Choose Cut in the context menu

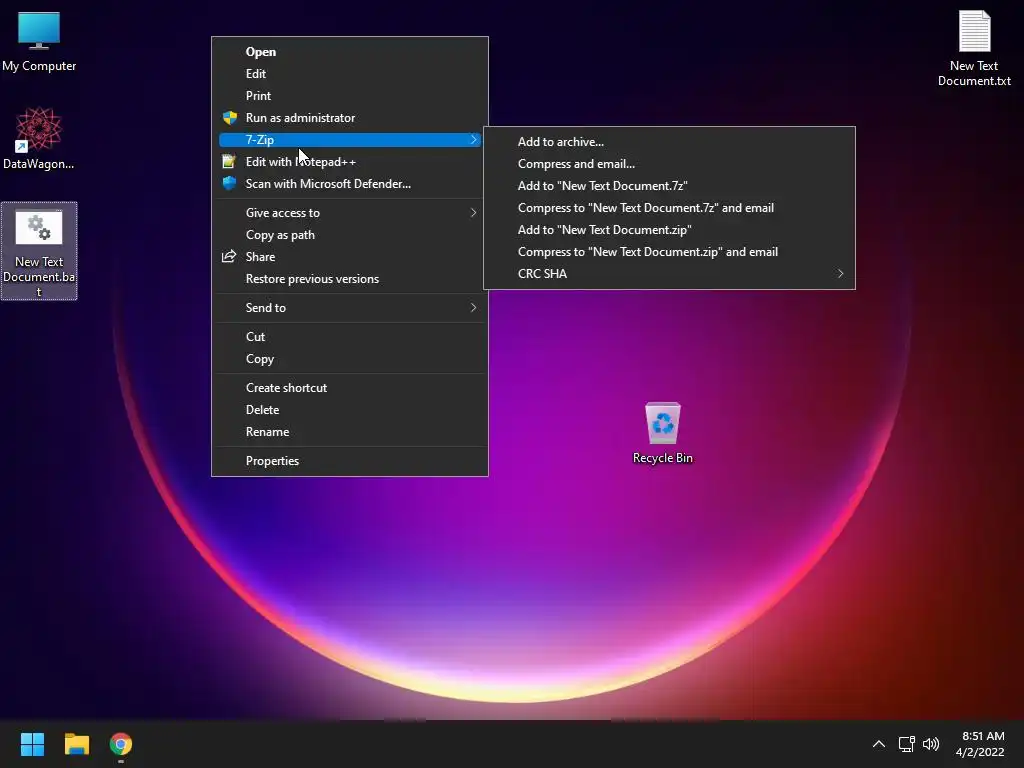point(349,336)
